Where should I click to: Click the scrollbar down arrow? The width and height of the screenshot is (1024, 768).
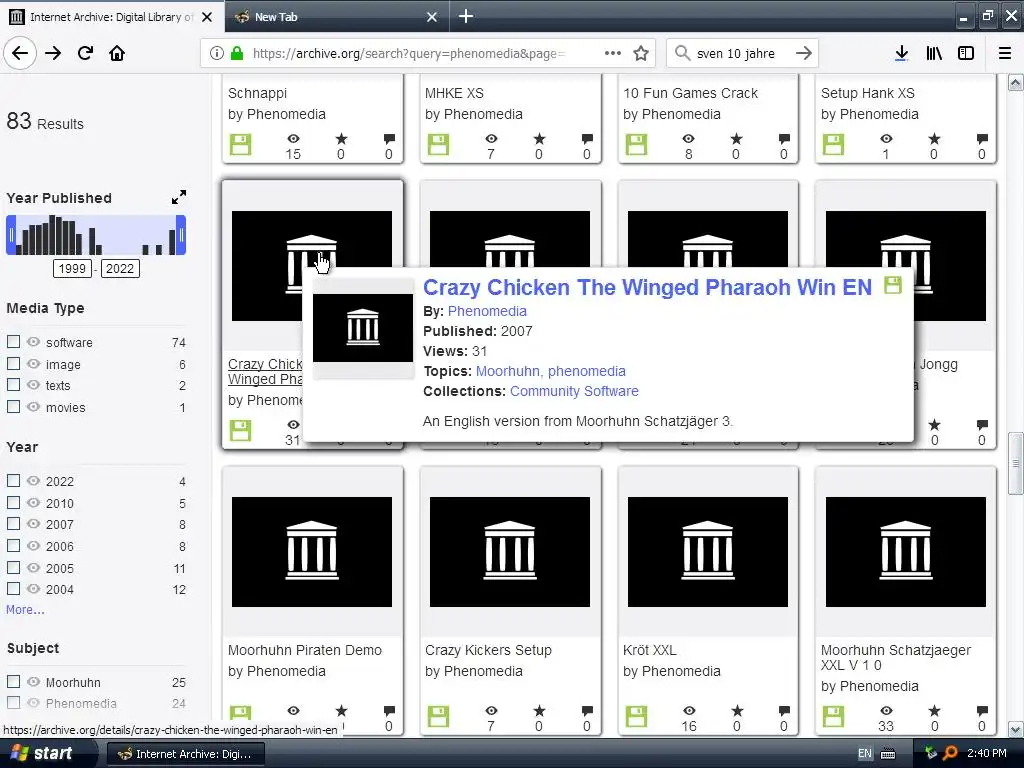coord(1016,729)
